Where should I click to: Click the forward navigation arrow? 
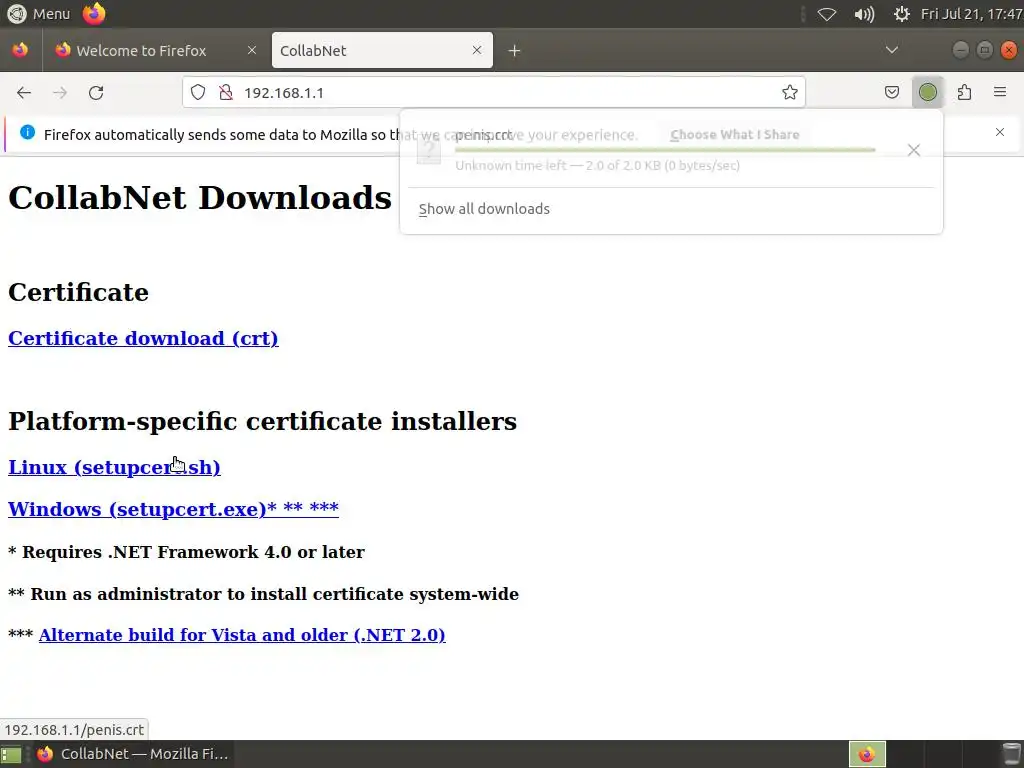click(x=60, y=93)
